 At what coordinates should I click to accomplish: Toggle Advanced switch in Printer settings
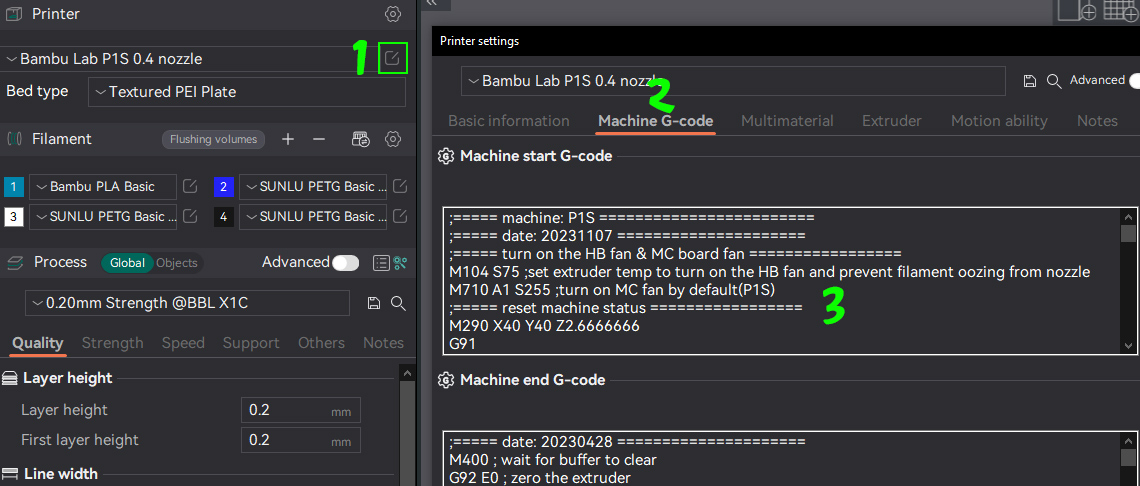tap(1133, 81)
